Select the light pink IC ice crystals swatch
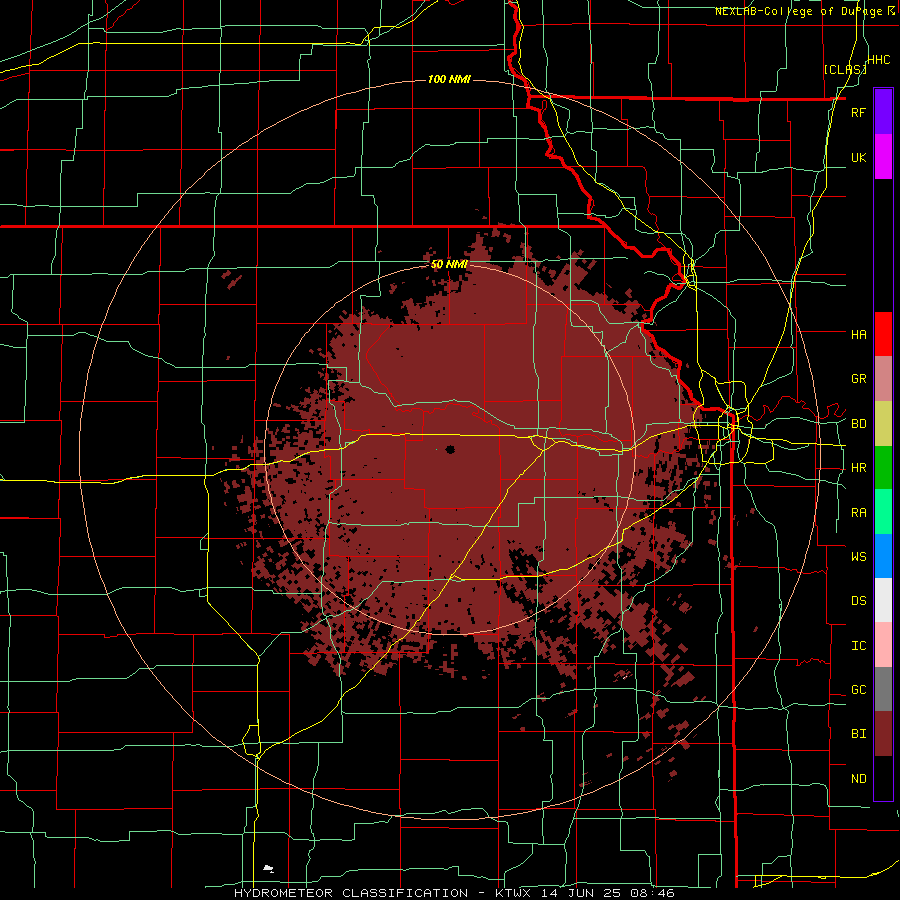The image size is (900, 900). (x=883, y=645)
